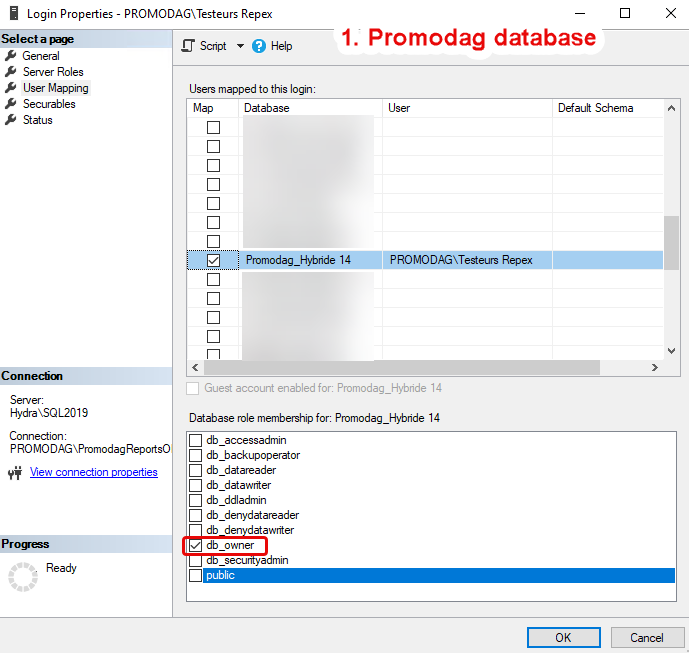Screen dimensions: 690x655
Task: Check the map checkbox directly above Promodag_Hybride 14
Action: [213, 241]
